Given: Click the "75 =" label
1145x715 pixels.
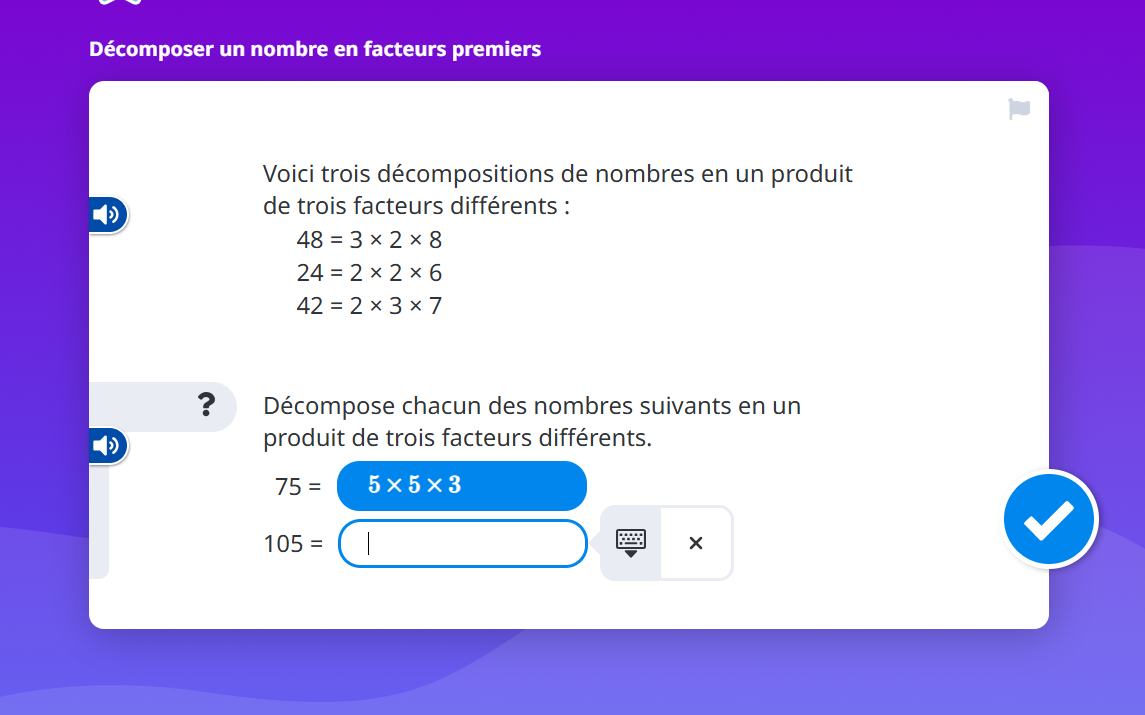Looking at the screenshot, I should [x=298, y=487].
